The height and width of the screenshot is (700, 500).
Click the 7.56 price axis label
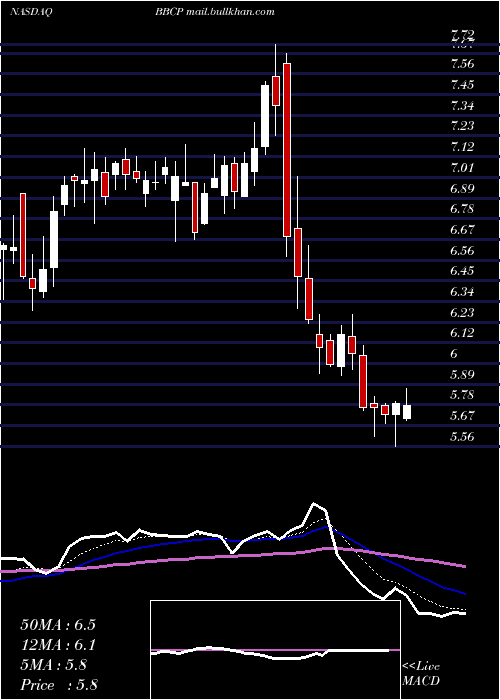tap(462, 64)
